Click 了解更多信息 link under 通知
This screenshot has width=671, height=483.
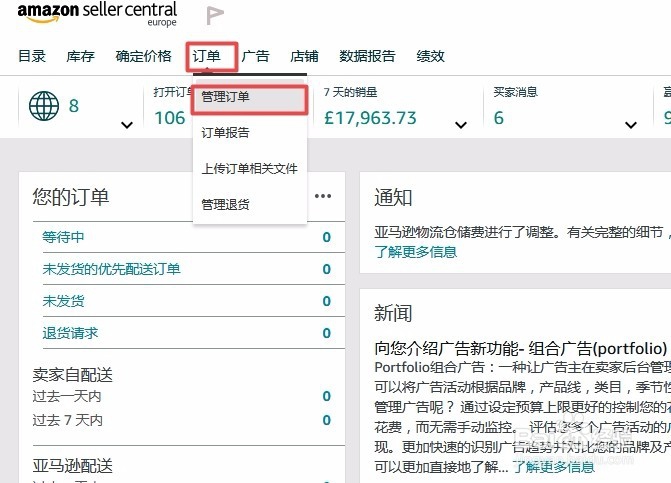416,252
